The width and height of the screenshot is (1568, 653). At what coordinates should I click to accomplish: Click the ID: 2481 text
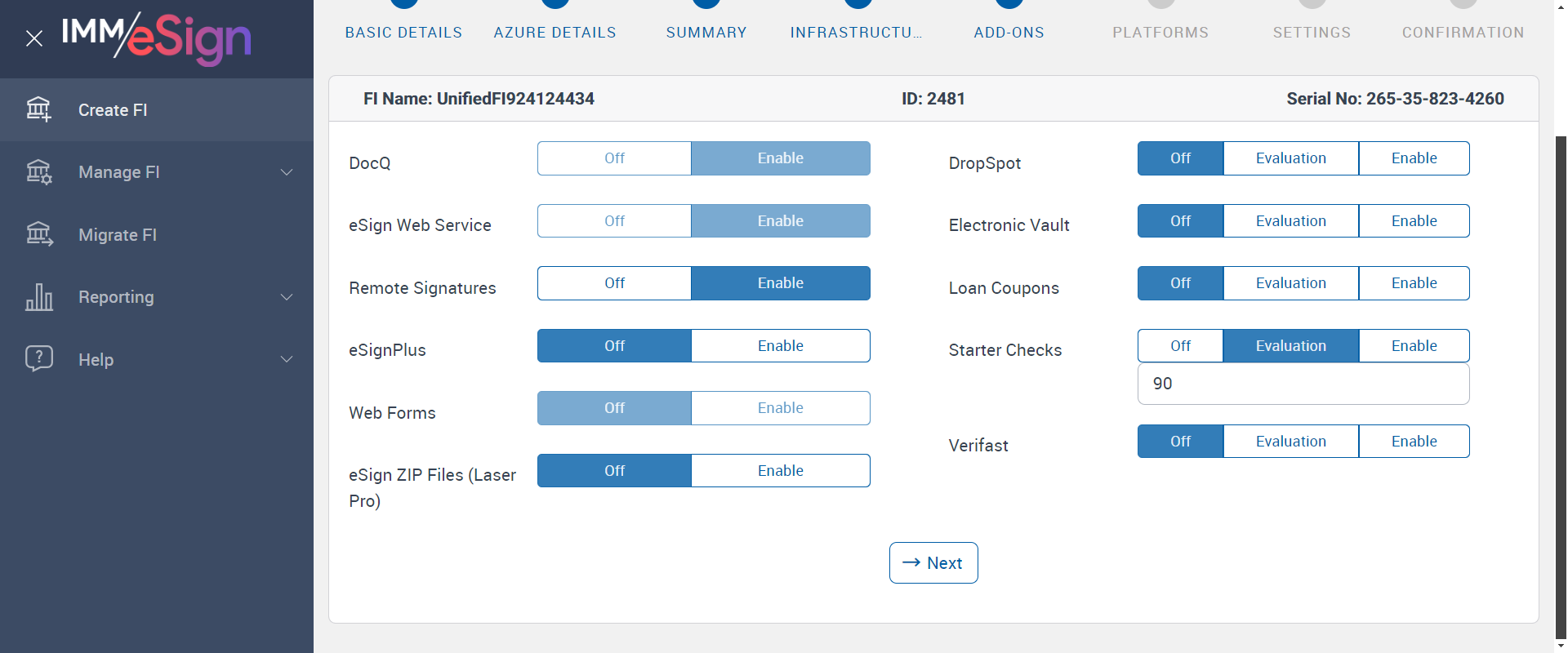(933, 99)
